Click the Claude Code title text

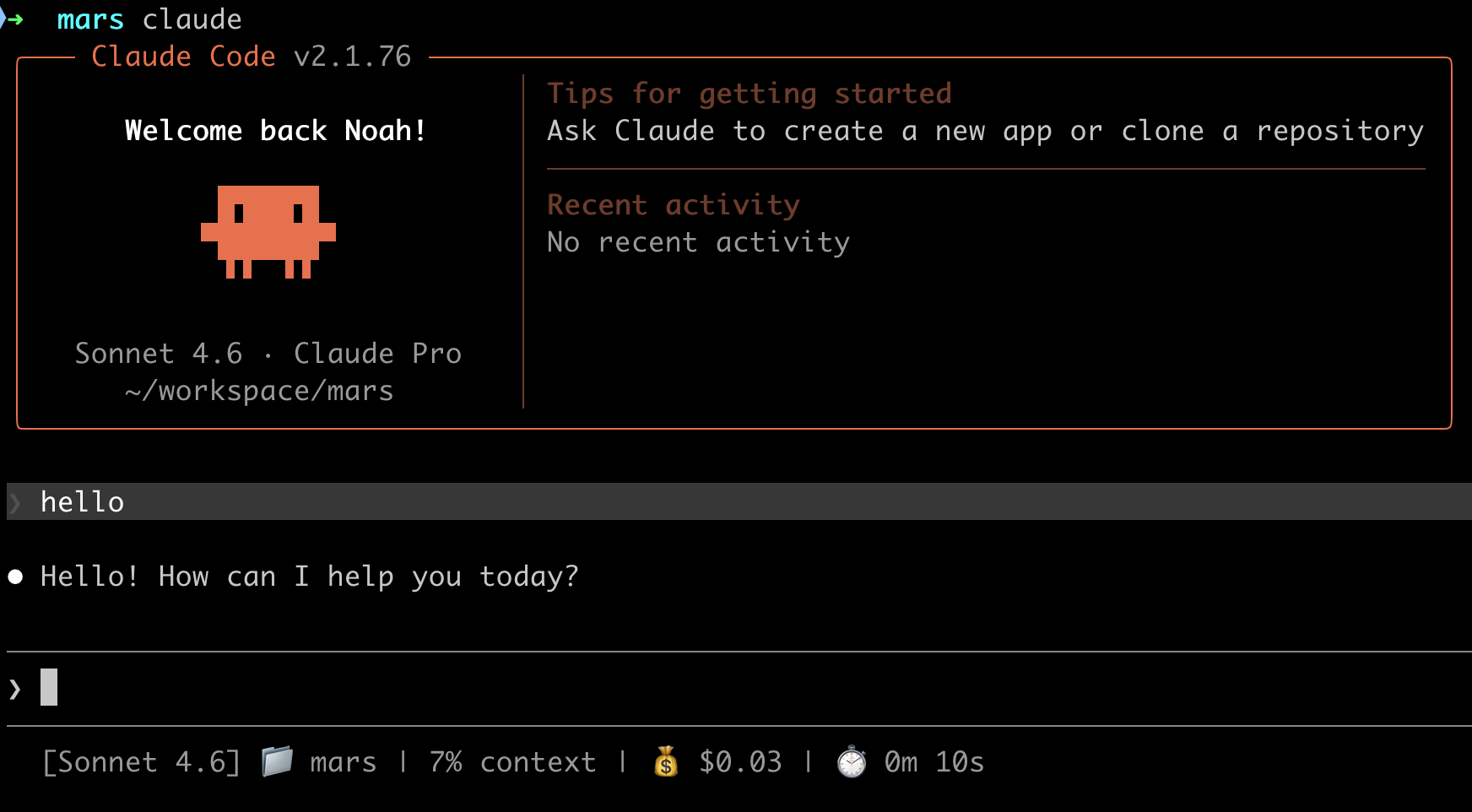pos(183,57)
